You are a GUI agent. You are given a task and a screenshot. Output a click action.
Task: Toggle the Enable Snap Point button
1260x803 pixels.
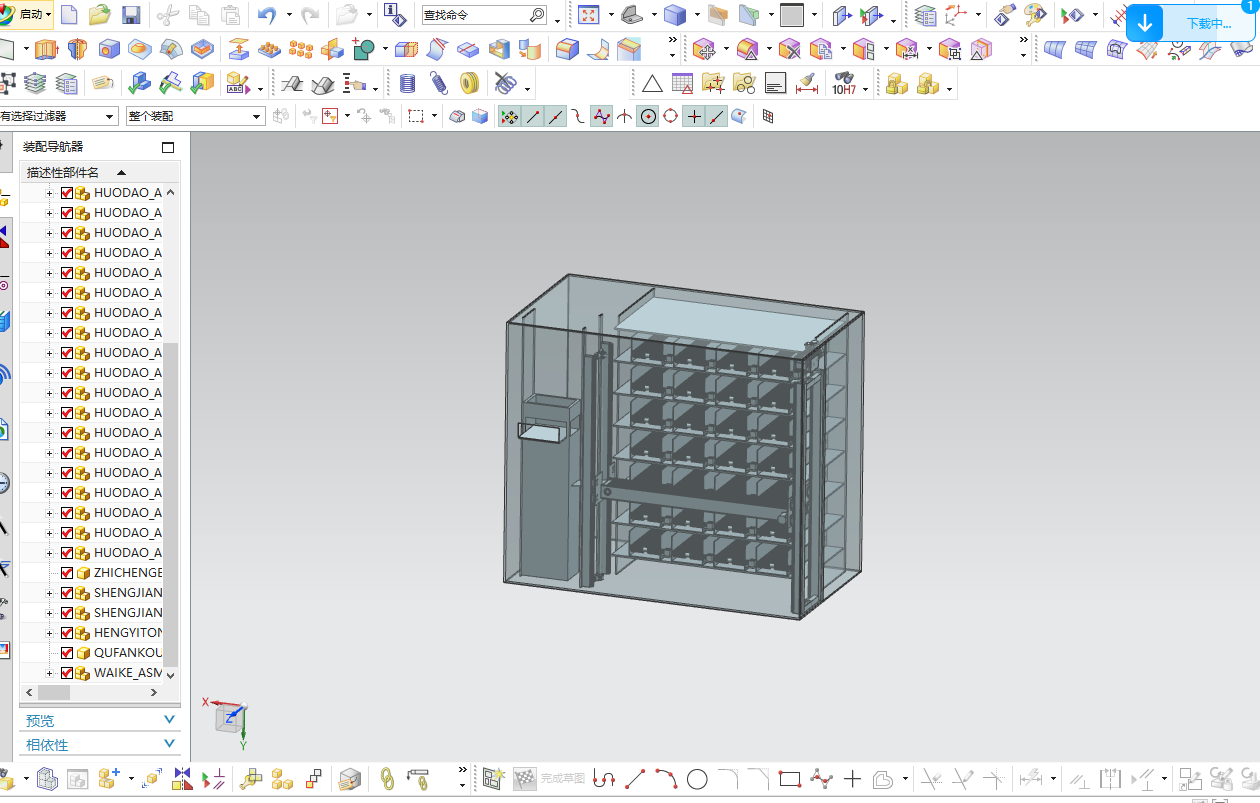509,117
